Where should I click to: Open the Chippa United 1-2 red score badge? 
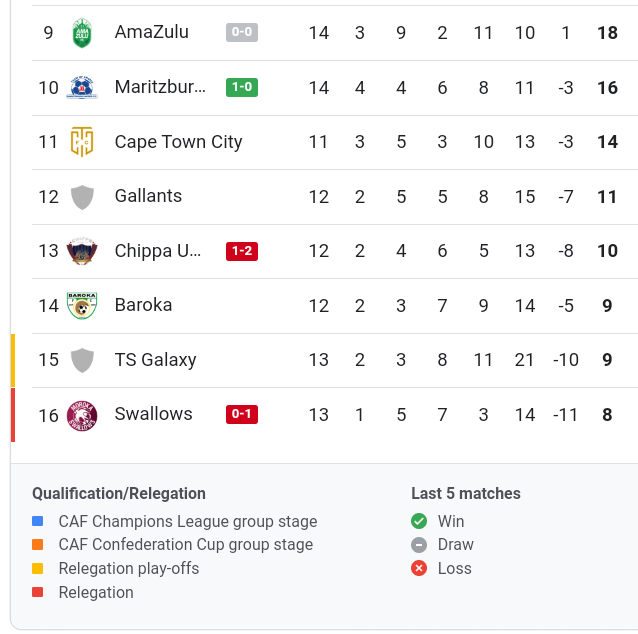242,251
